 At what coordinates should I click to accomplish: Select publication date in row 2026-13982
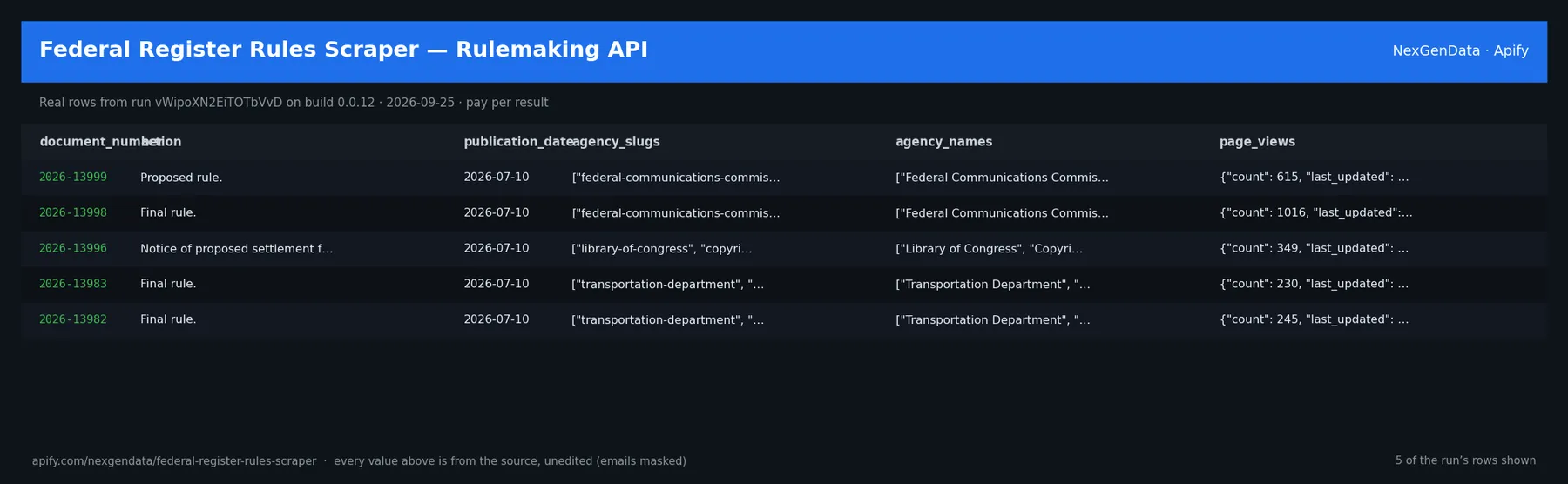coord(496,320)
